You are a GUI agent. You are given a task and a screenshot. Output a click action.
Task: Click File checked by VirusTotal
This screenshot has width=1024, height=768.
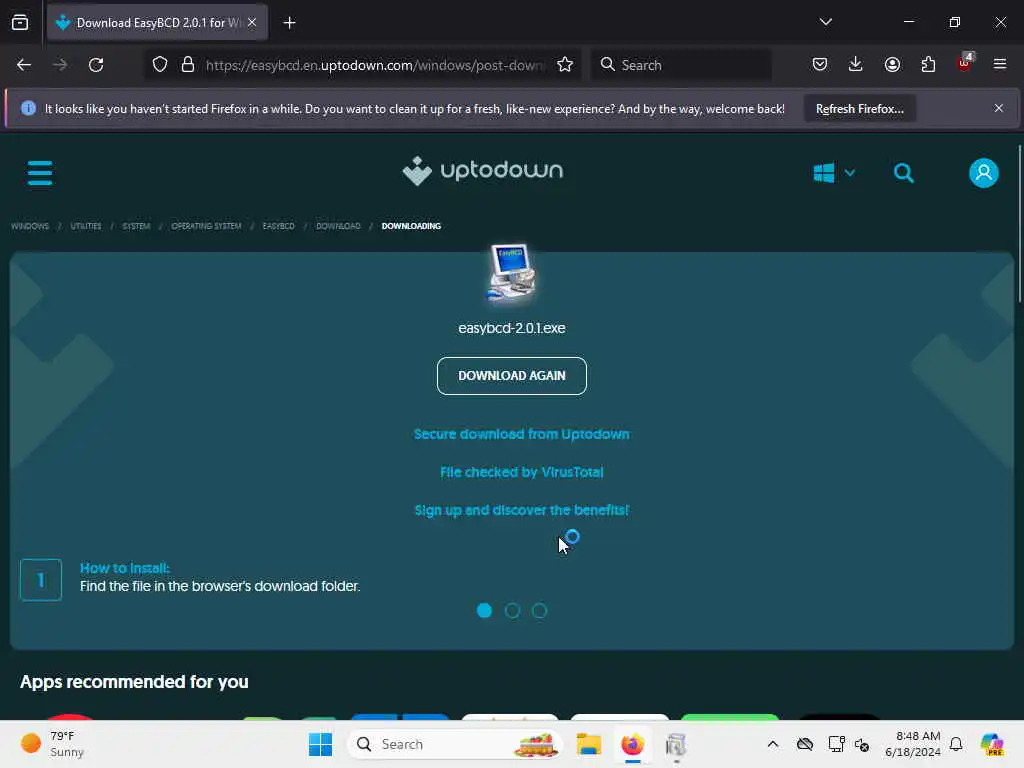521,472
